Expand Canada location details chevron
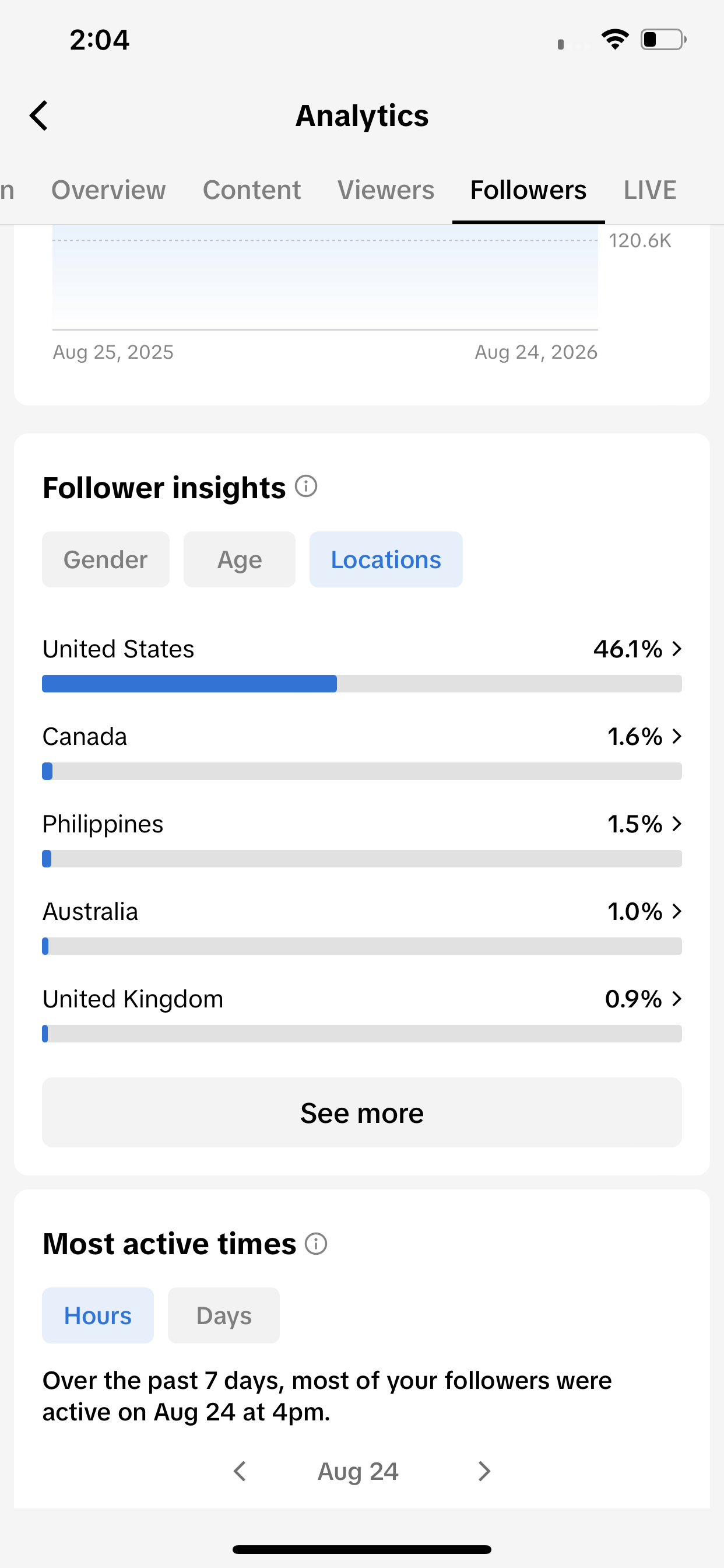 (677, 737)
